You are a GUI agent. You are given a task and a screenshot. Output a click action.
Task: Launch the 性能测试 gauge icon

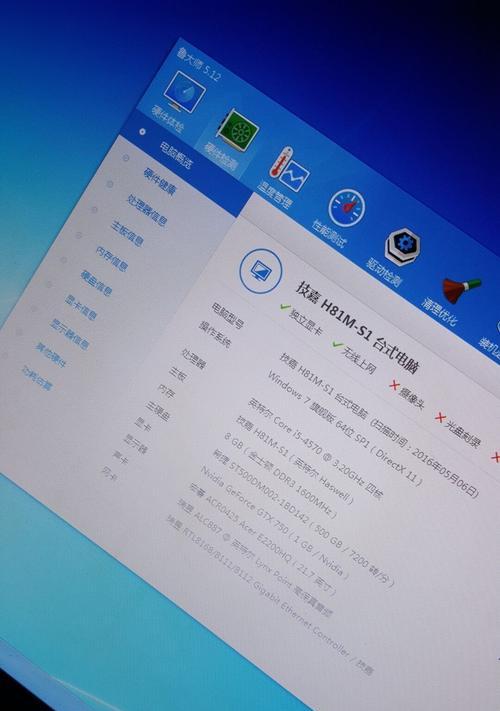point(346,208)
